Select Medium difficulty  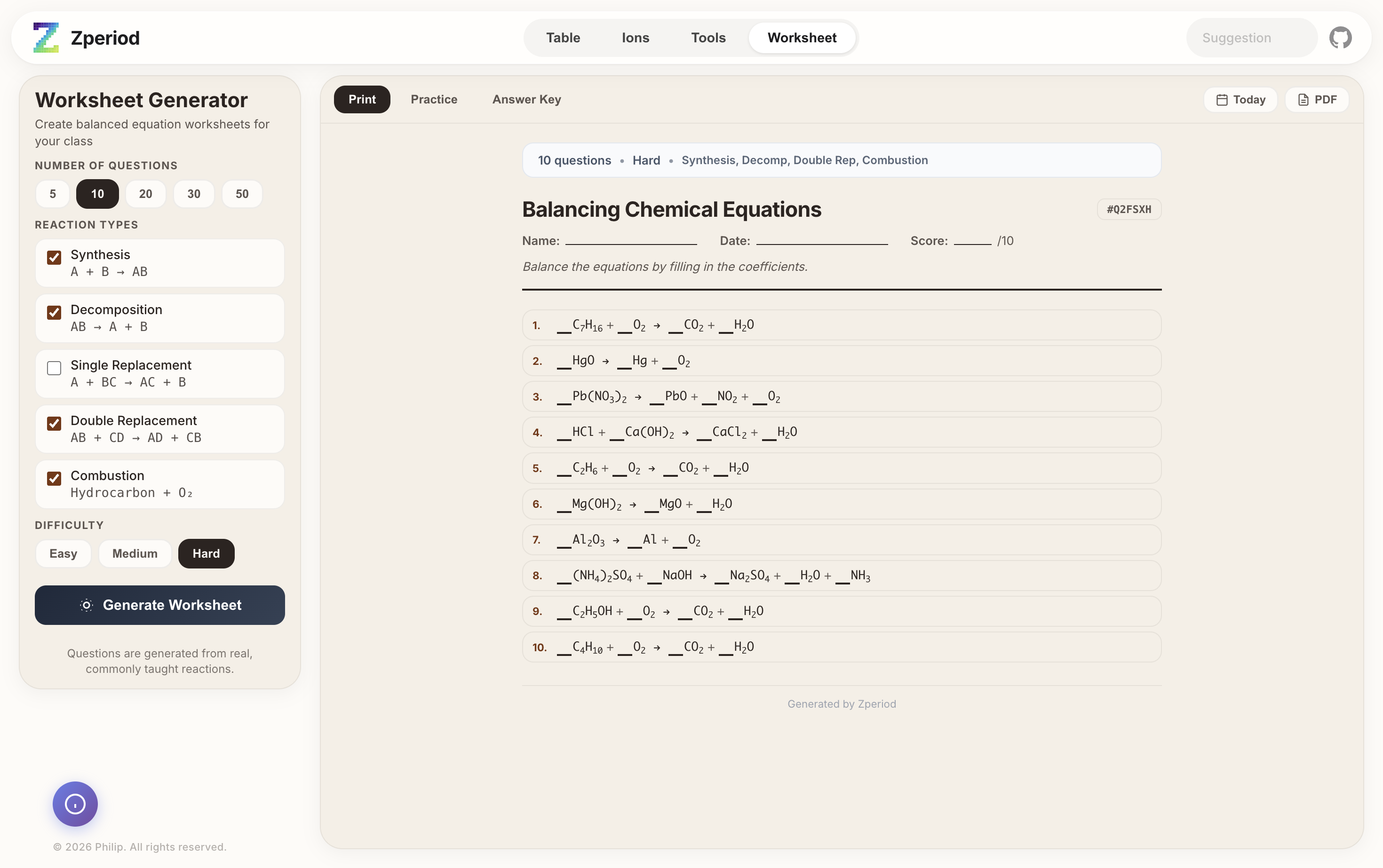[135, 553]
